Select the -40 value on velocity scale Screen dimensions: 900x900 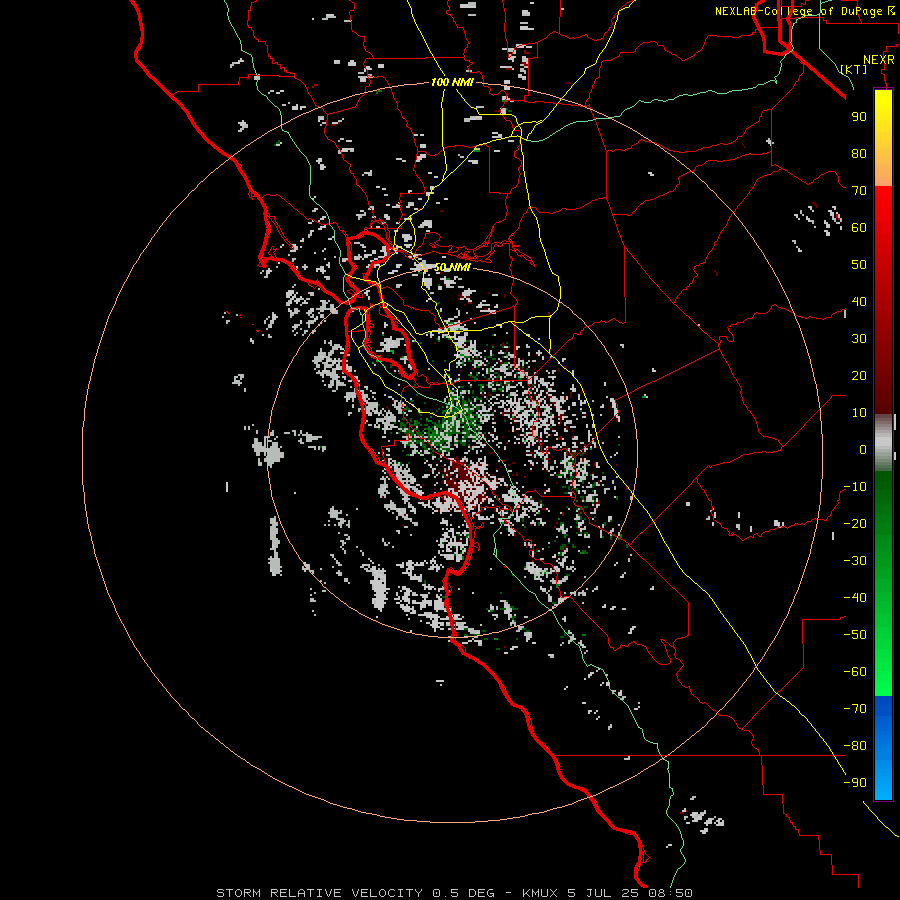[855, 598]
